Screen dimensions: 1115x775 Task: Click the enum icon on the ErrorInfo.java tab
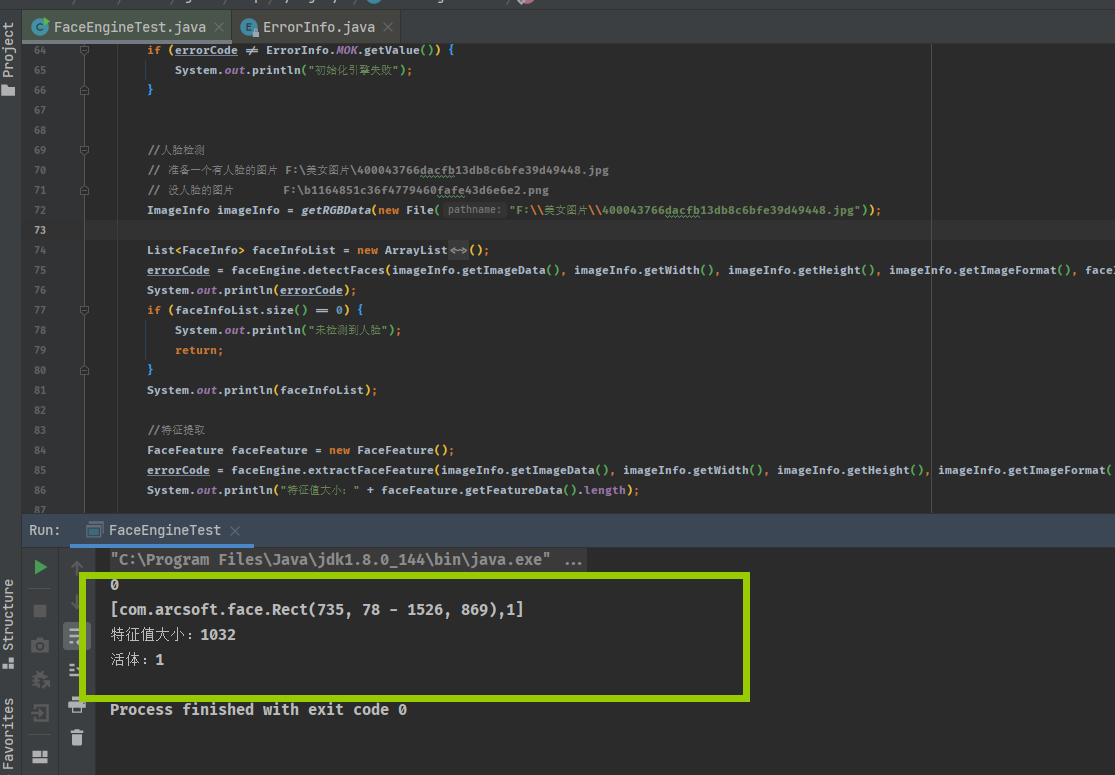point(249,27)
